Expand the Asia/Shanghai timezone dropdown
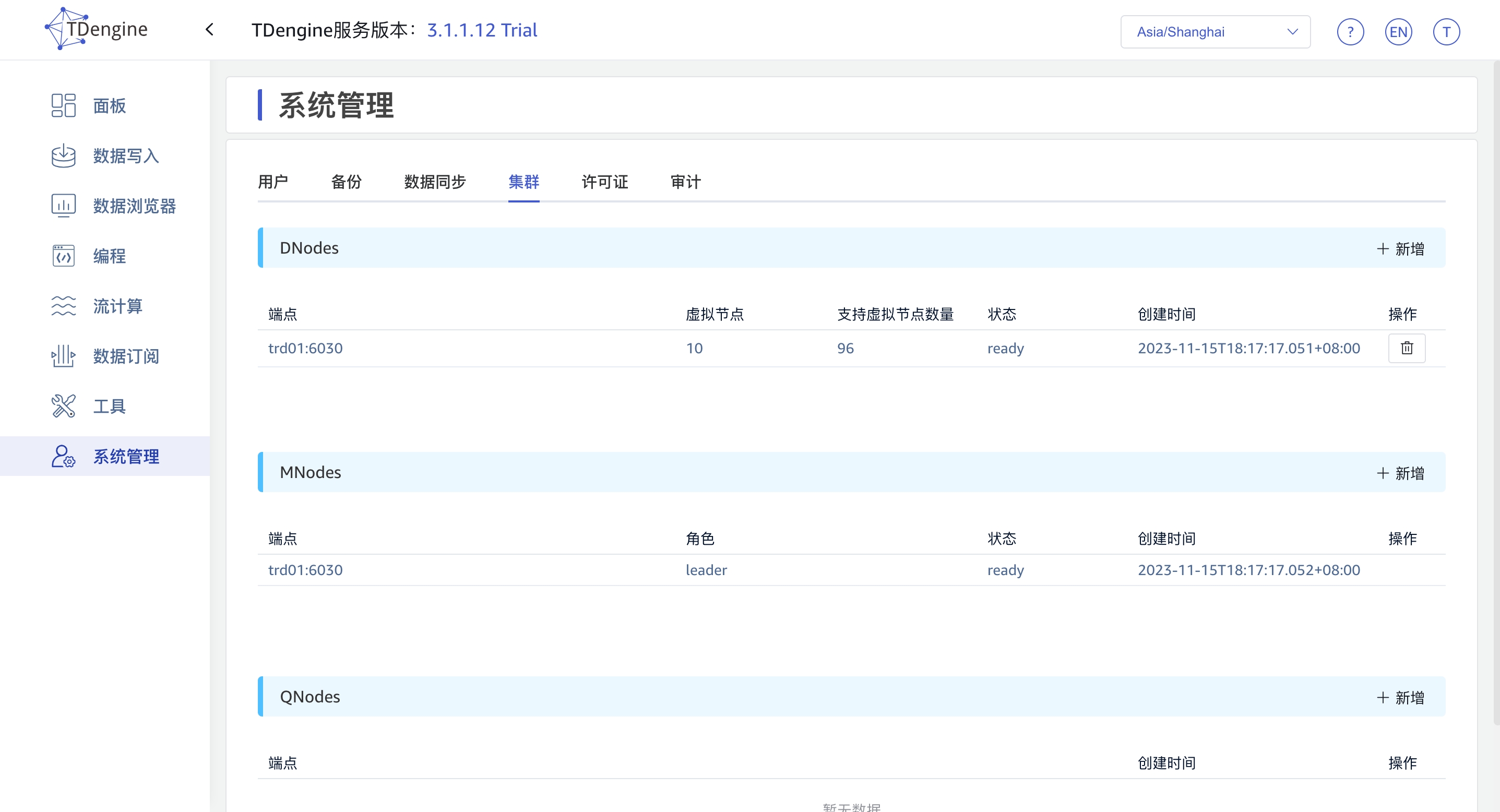The width and height of the screenshot is (1500, 812). (x=1215, y=32)
